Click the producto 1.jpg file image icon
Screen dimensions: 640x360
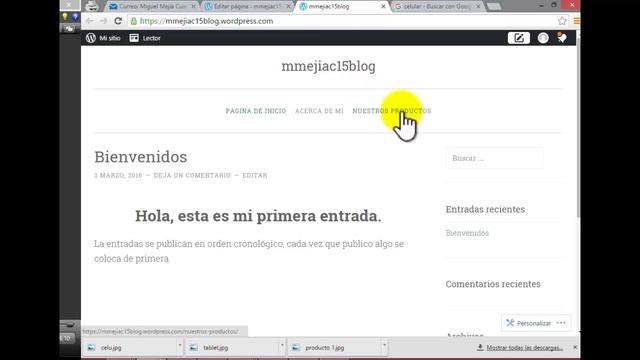pyautogui.click(x=296, y=348)
